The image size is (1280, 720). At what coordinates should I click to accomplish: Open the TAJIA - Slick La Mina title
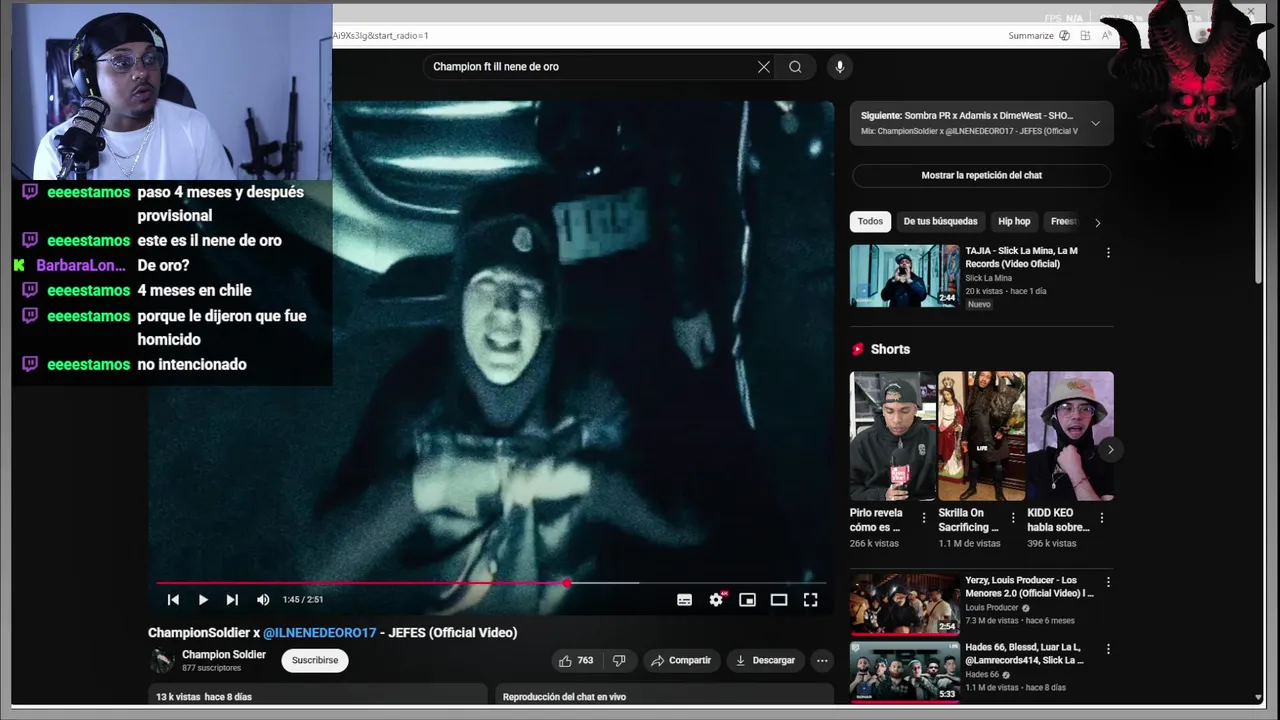click(x=1021, y=257)
